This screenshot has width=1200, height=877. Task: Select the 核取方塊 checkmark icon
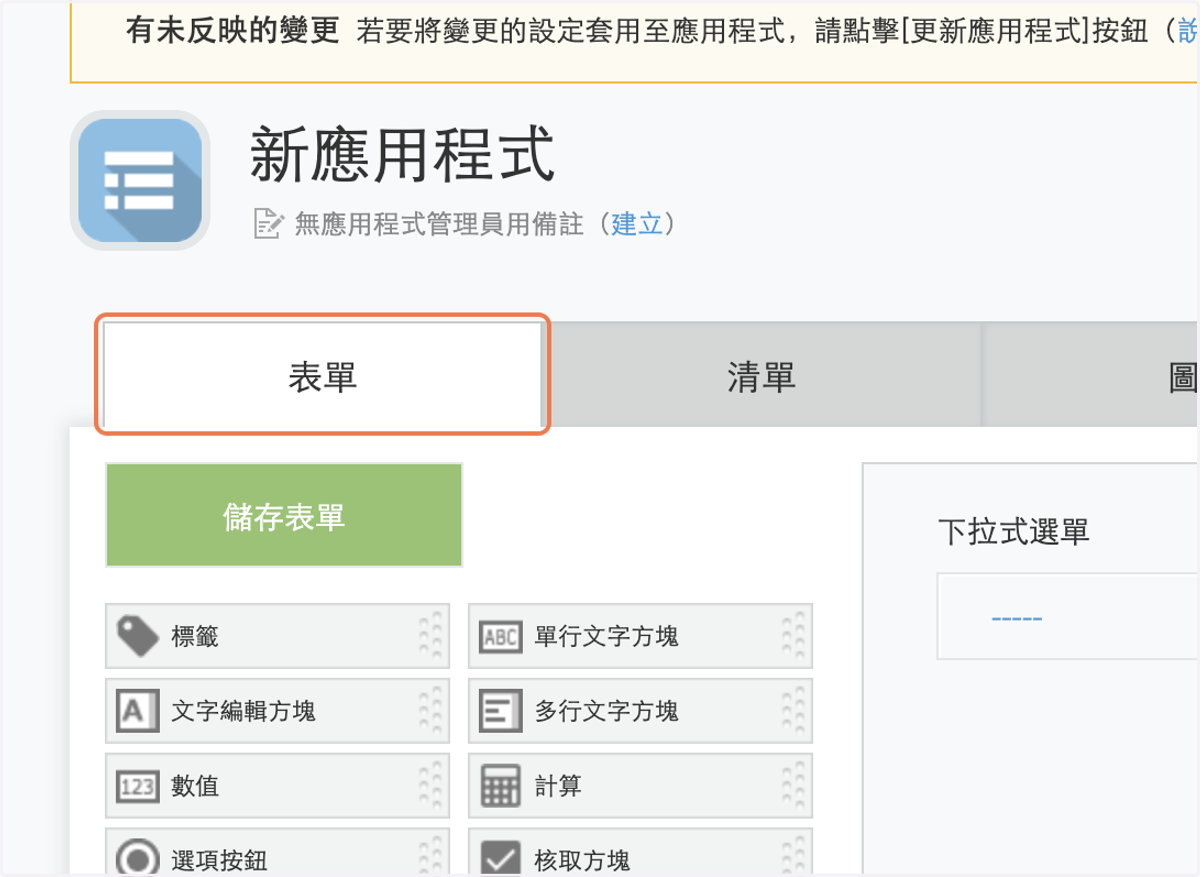(501, 859)
